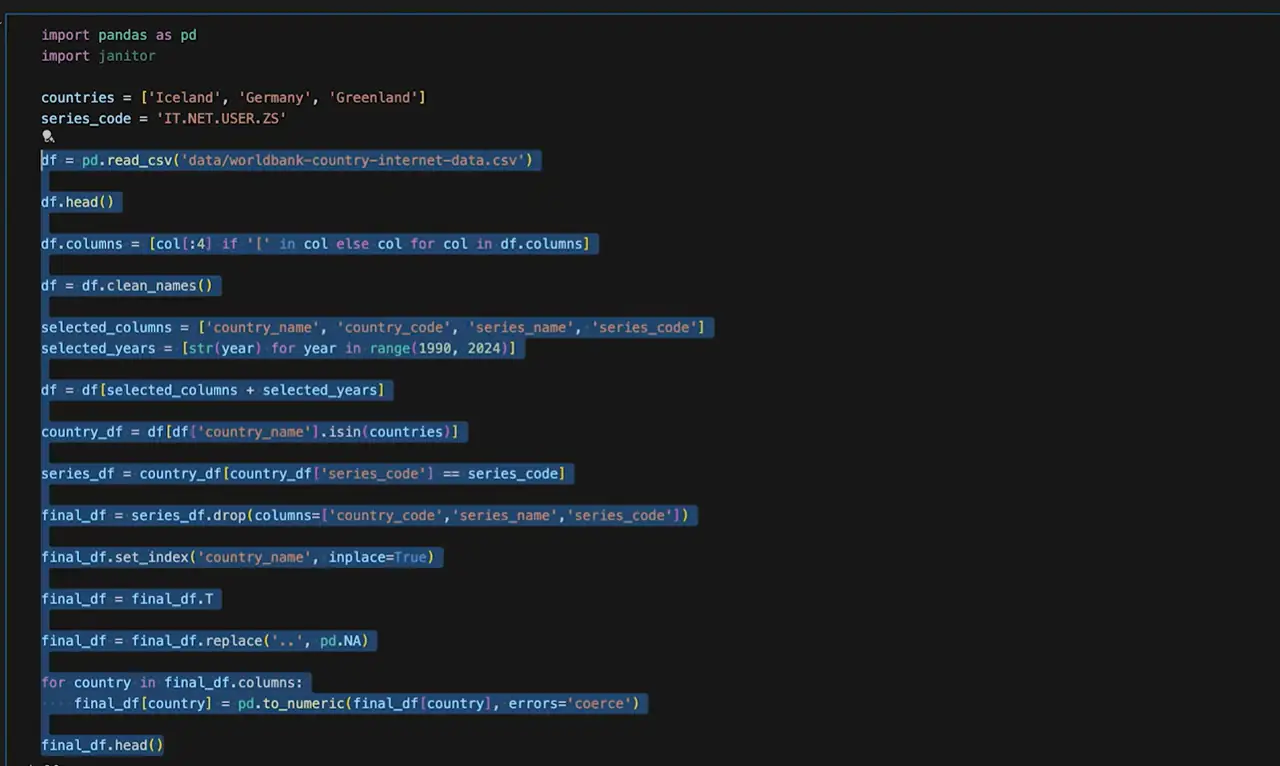Click the final_df.T transpose assignment
This screenshot has width=1280, height=766.
pyautogui.click(x=127, y=598)
